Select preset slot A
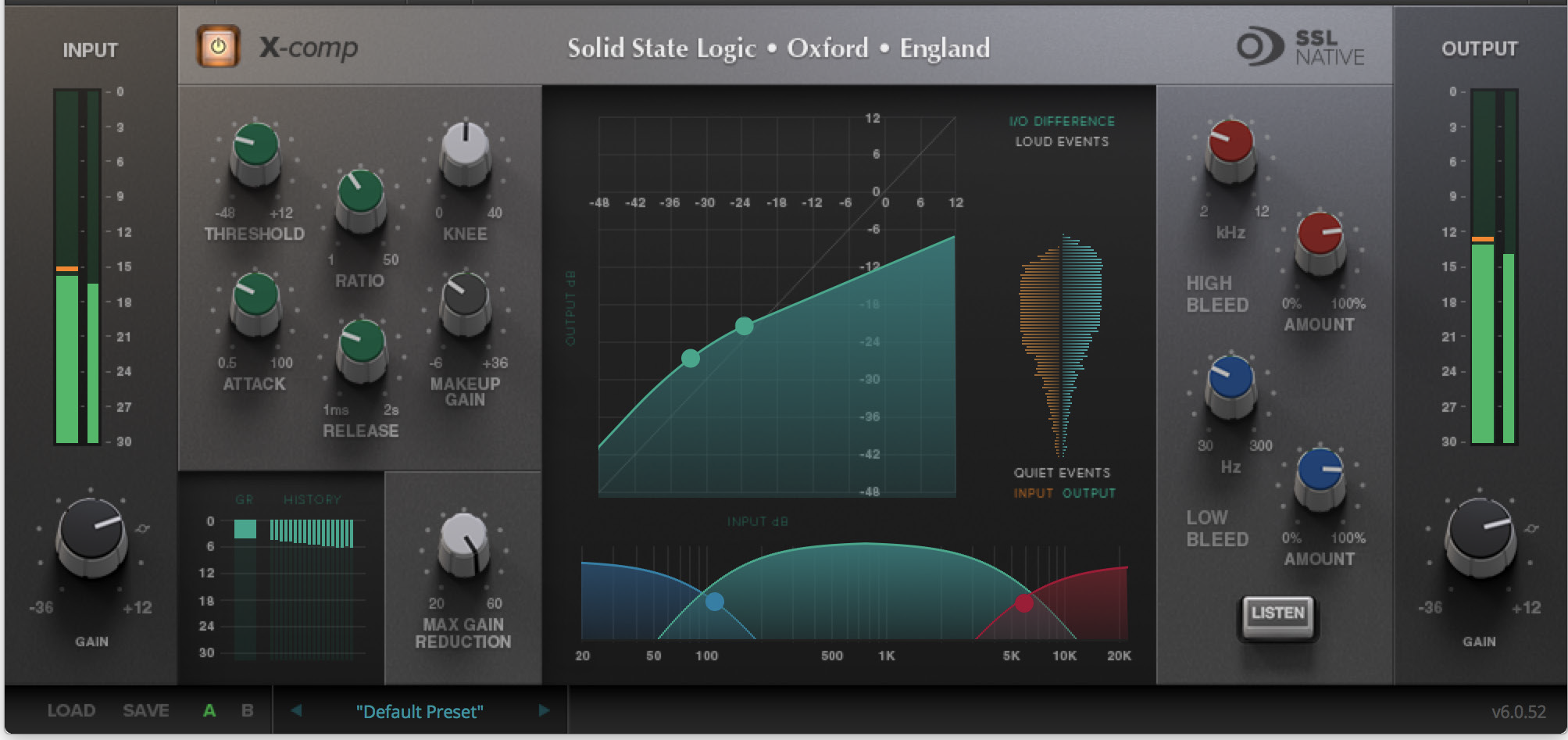 tap(209, 710)
